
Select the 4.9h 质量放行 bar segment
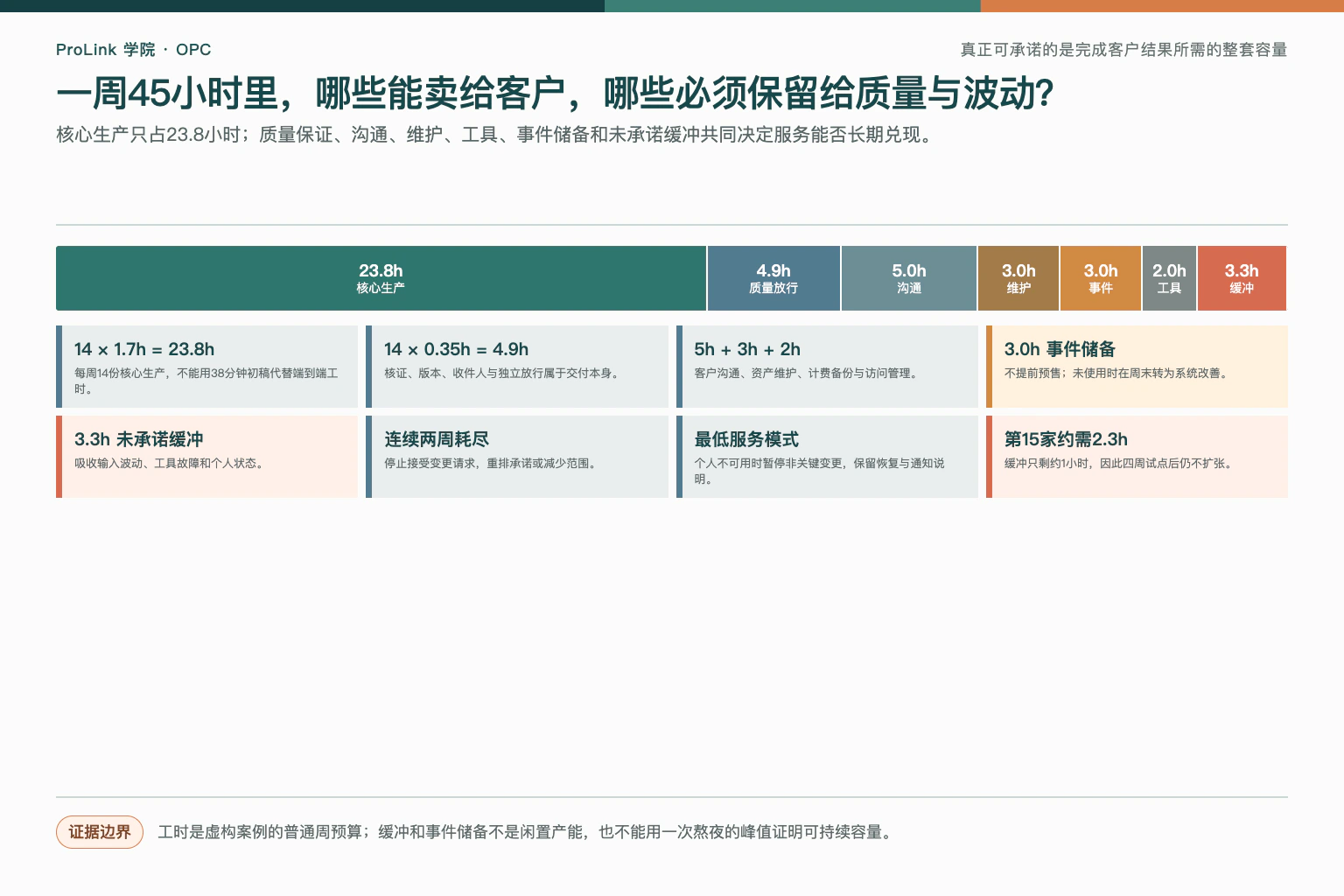(x=773, y=278)
